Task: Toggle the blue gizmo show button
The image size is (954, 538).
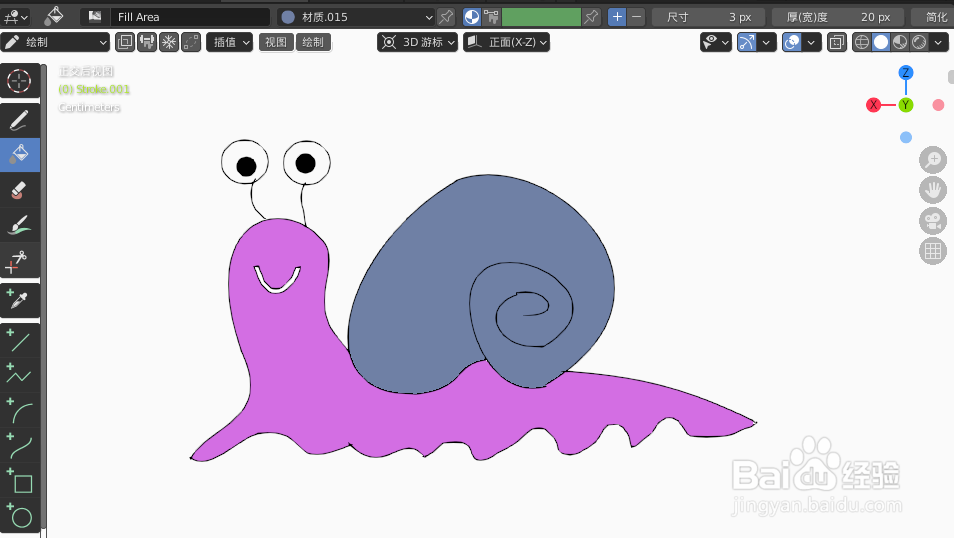Action: (747, 42)
